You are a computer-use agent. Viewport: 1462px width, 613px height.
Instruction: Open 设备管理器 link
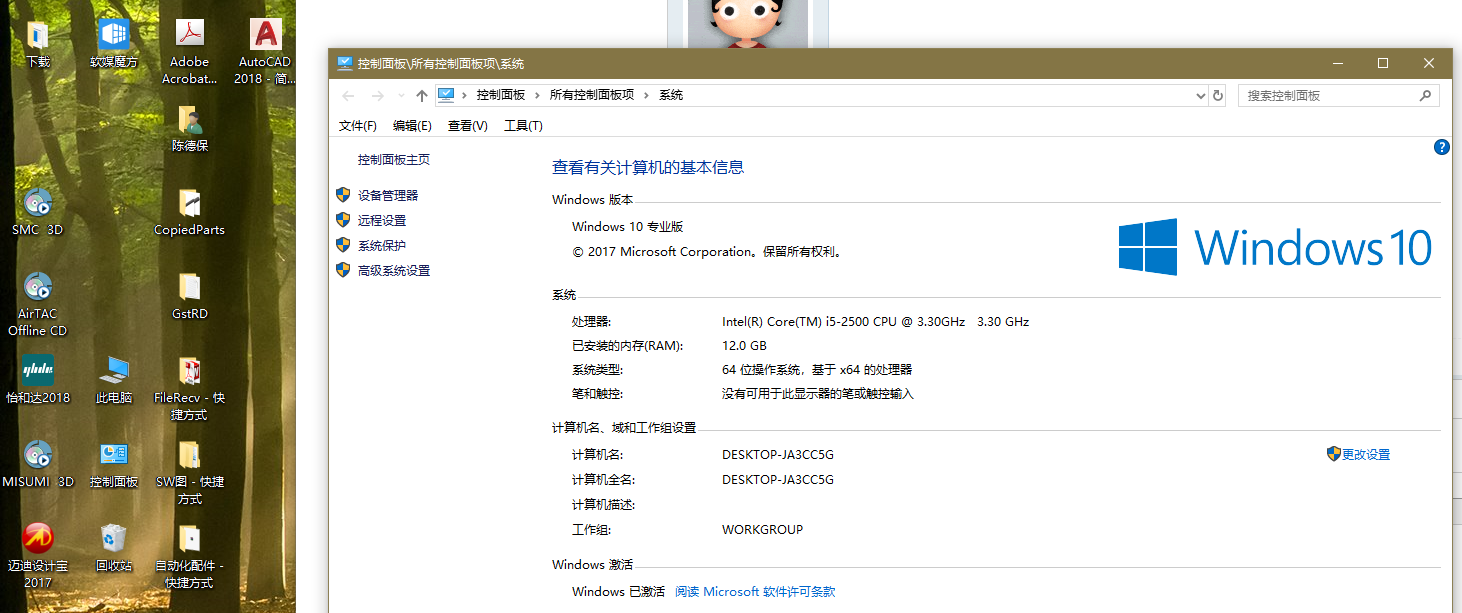tap(388, 196)
